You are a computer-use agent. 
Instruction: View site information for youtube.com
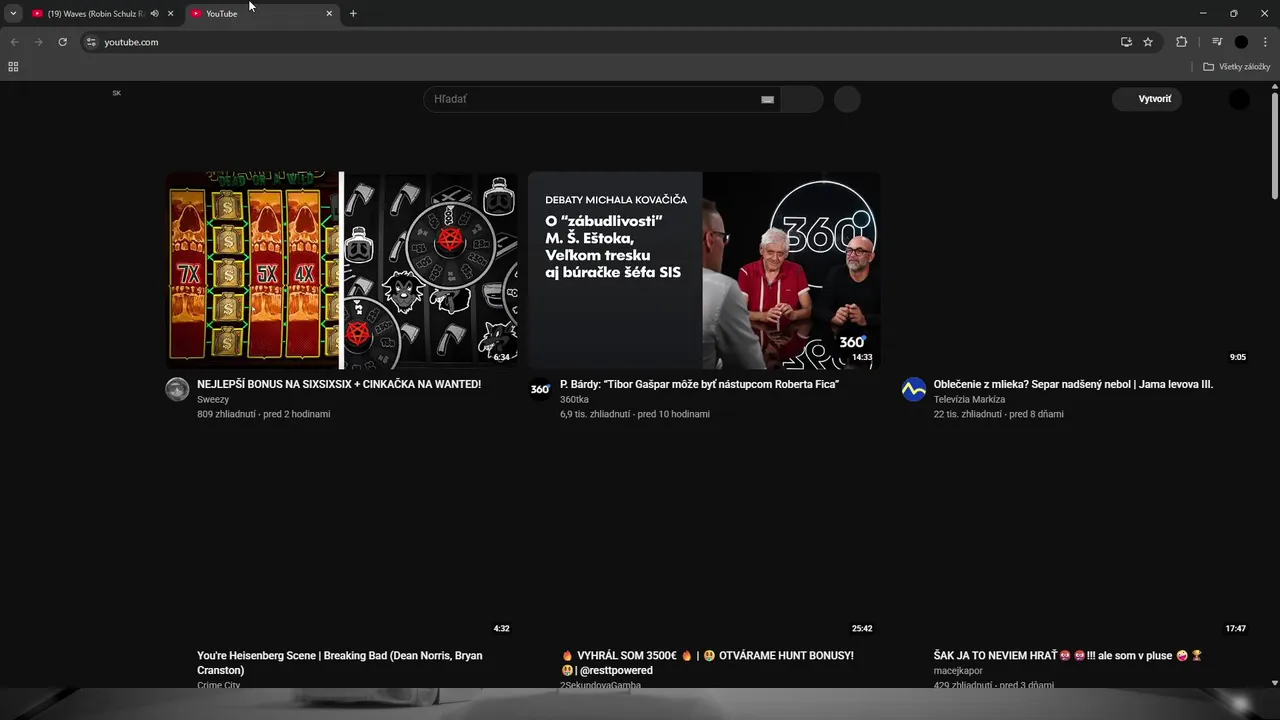[90, 42]
